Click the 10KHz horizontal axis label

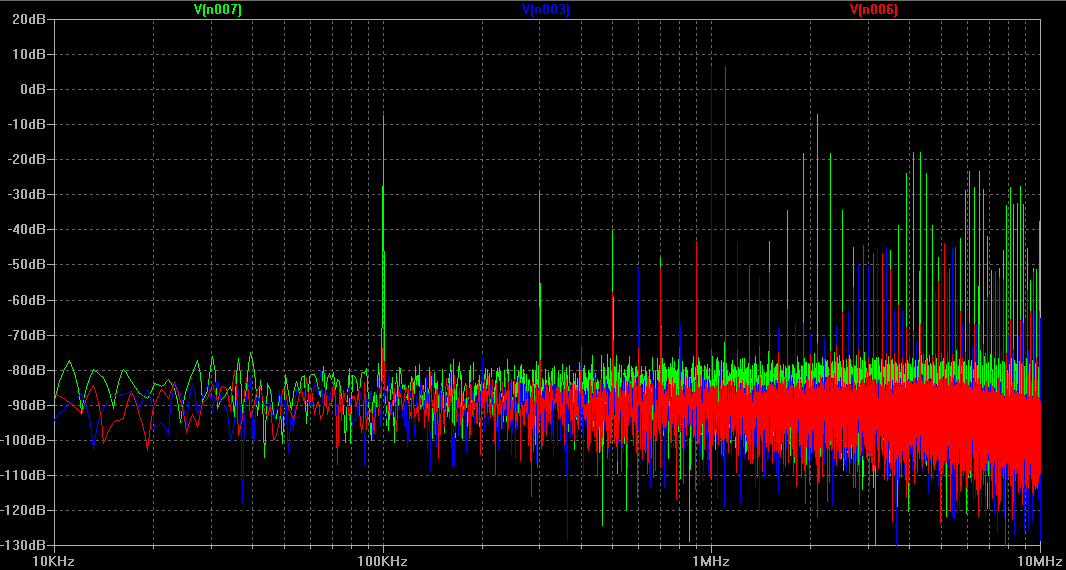[x=54, y=560]
